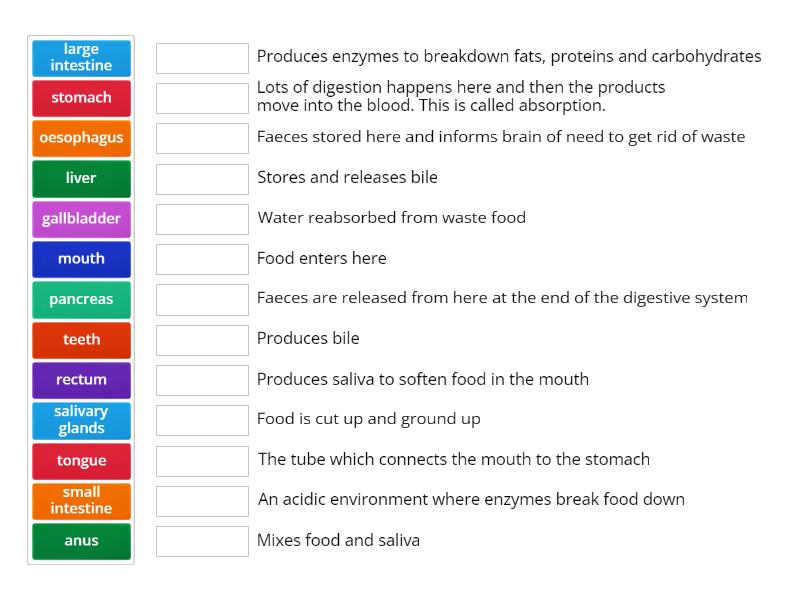Click the drop slot for 'Mixes food and saliva'
This screenshot has width=800, height=600.
click(x=202, y=541)
